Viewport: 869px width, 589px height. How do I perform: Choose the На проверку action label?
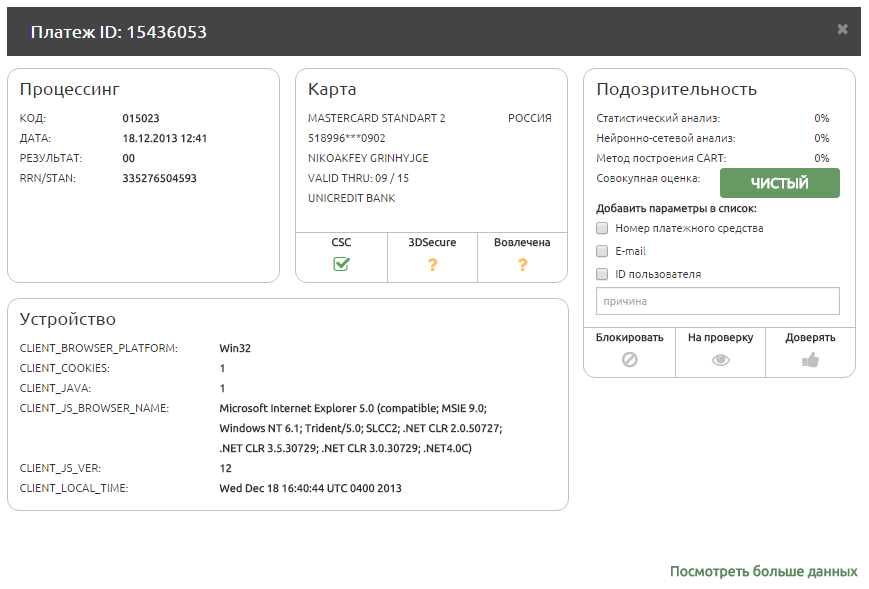point(720,338)
